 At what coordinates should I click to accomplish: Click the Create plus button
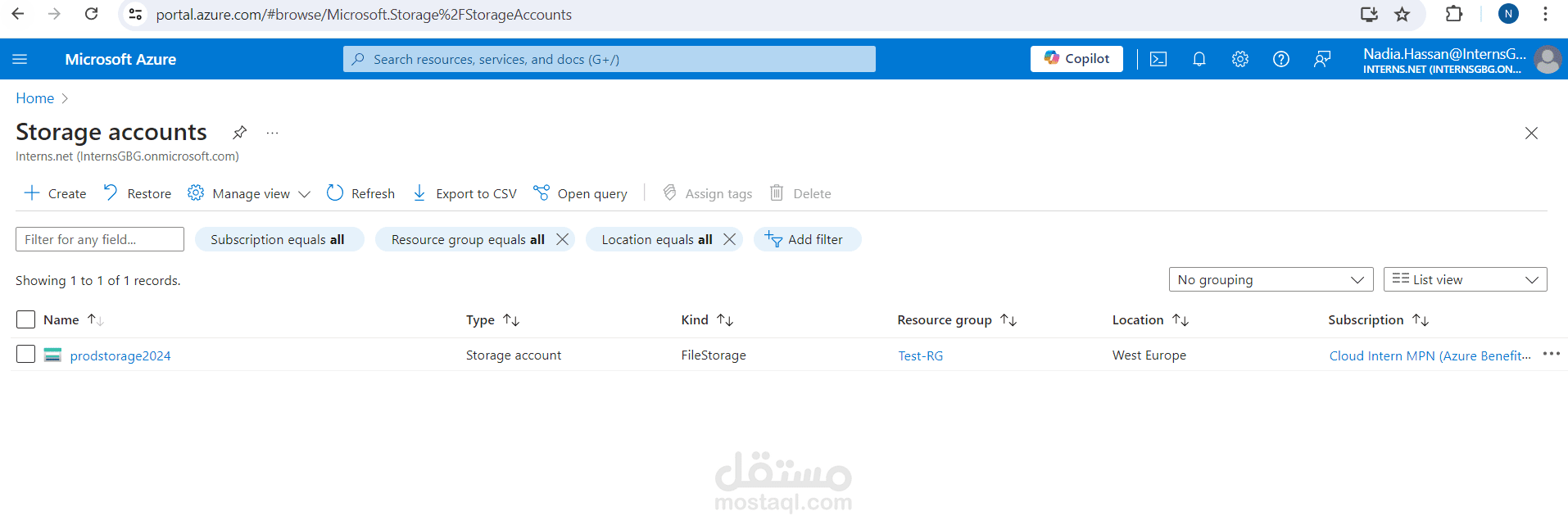(55, 193)
